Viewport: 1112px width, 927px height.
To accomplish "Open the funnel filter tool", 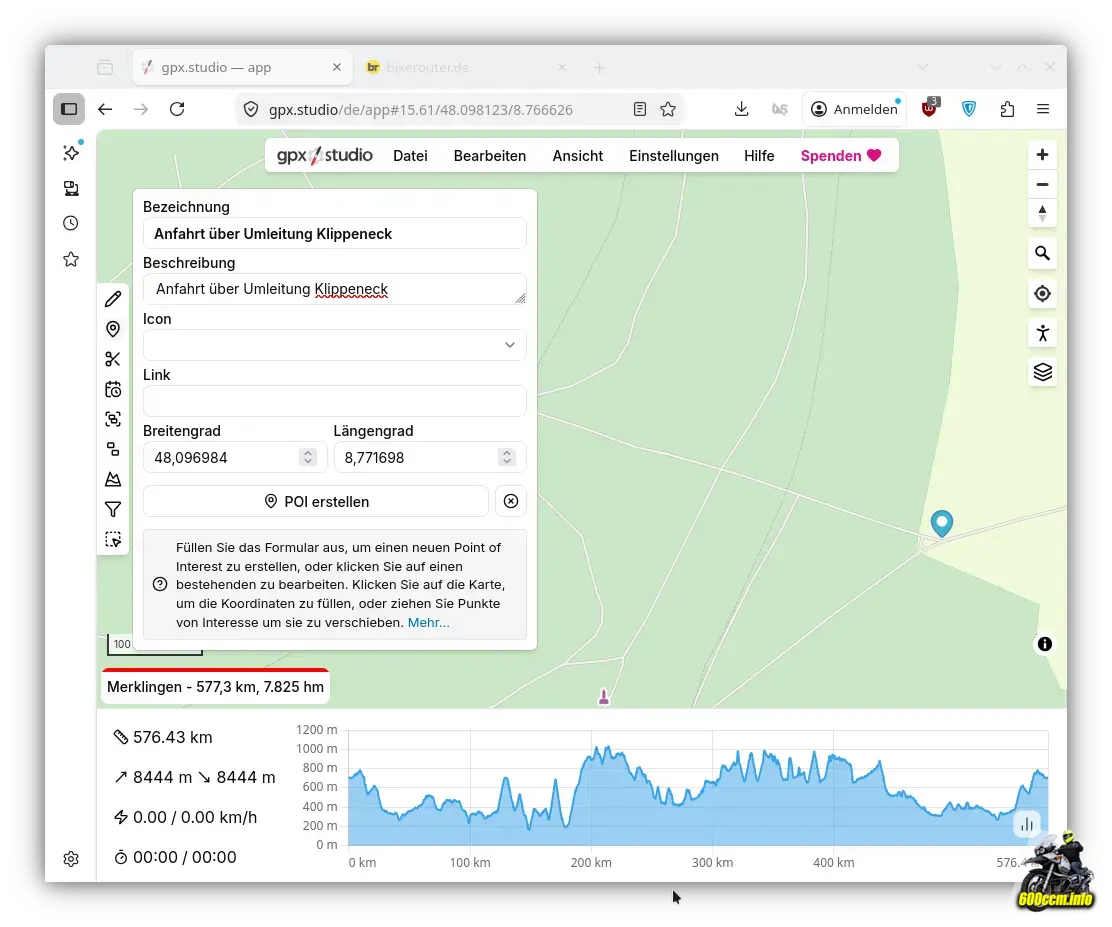I will pos(113,509).
